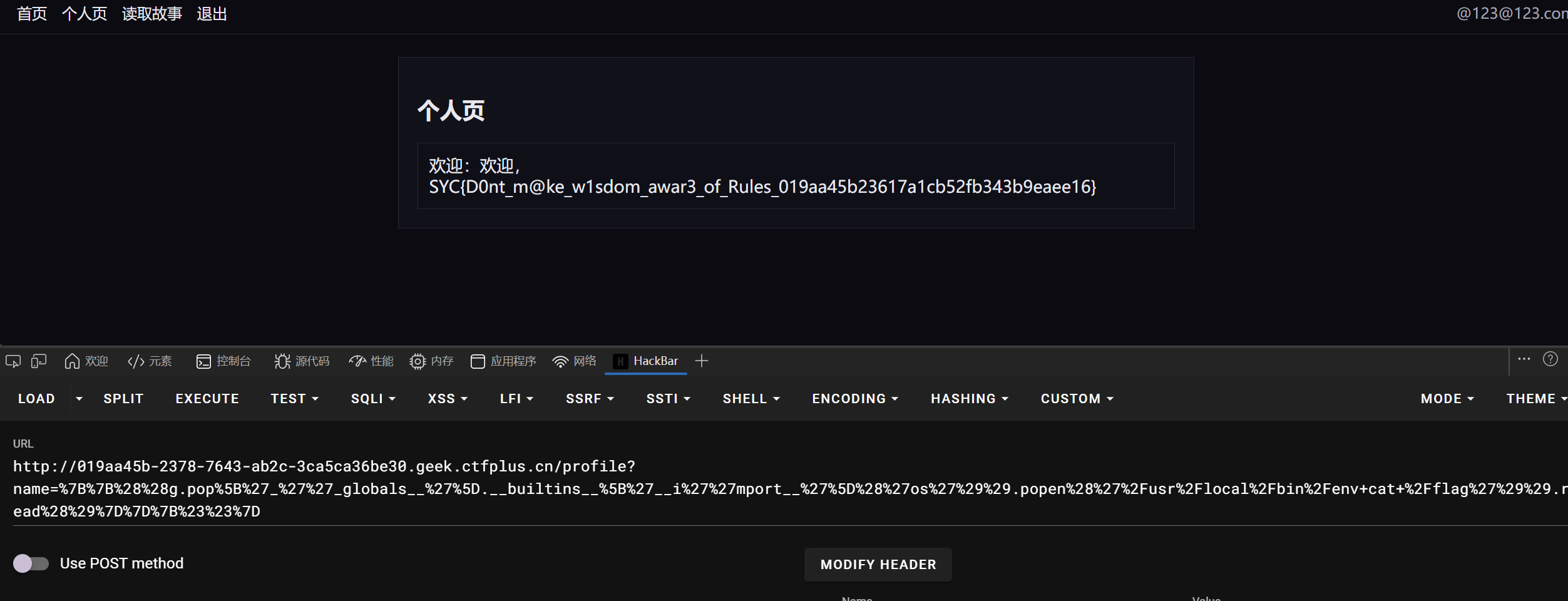Open the SHELL dropdown menu
Image resolution: width=1568 pixels, height=601 pixels.
pyautogui.click(x=752, y=399)
